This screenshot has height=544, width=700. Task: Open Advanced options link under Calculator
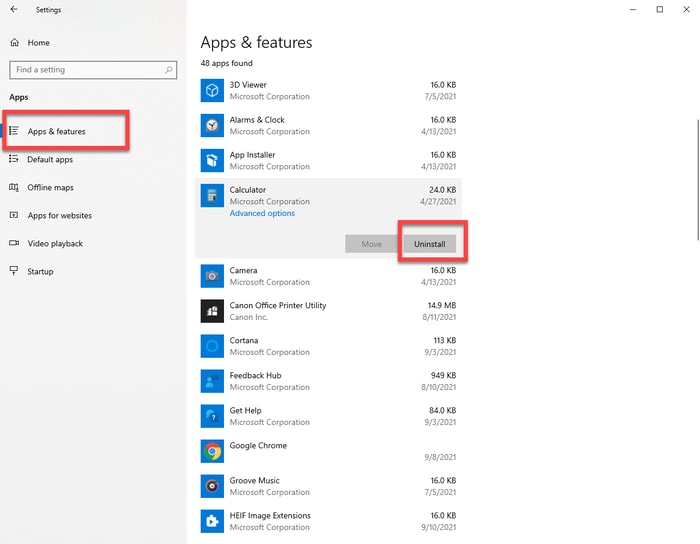point(262,213)
